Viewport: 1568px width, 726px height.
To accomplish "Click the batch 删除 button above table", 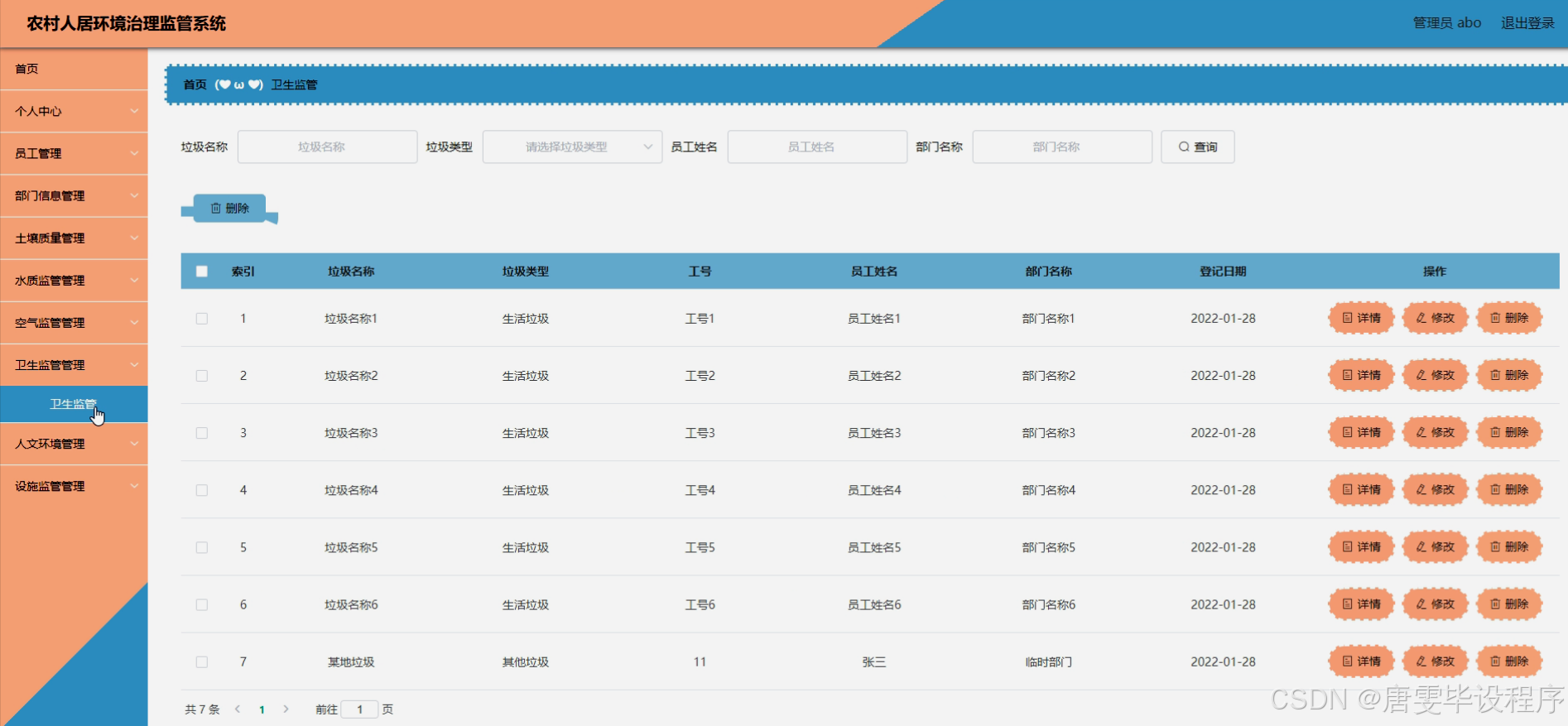I will pos(229,209).
